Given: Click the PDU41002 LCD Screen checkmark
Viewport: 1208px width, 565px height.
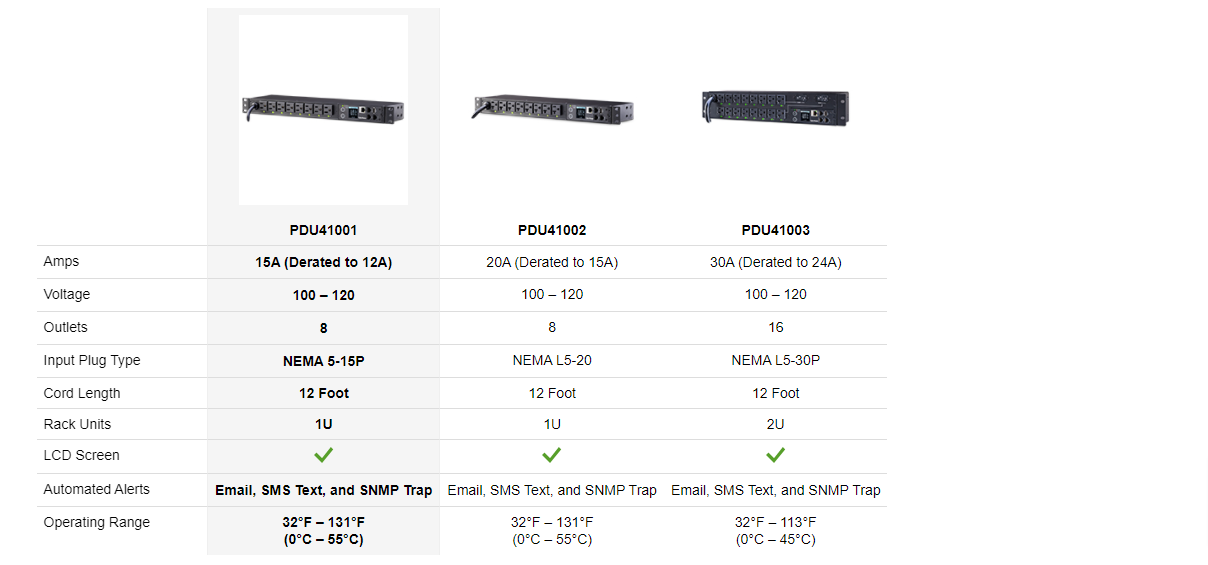Looking at the screenshot, I should tap(552, 455).
